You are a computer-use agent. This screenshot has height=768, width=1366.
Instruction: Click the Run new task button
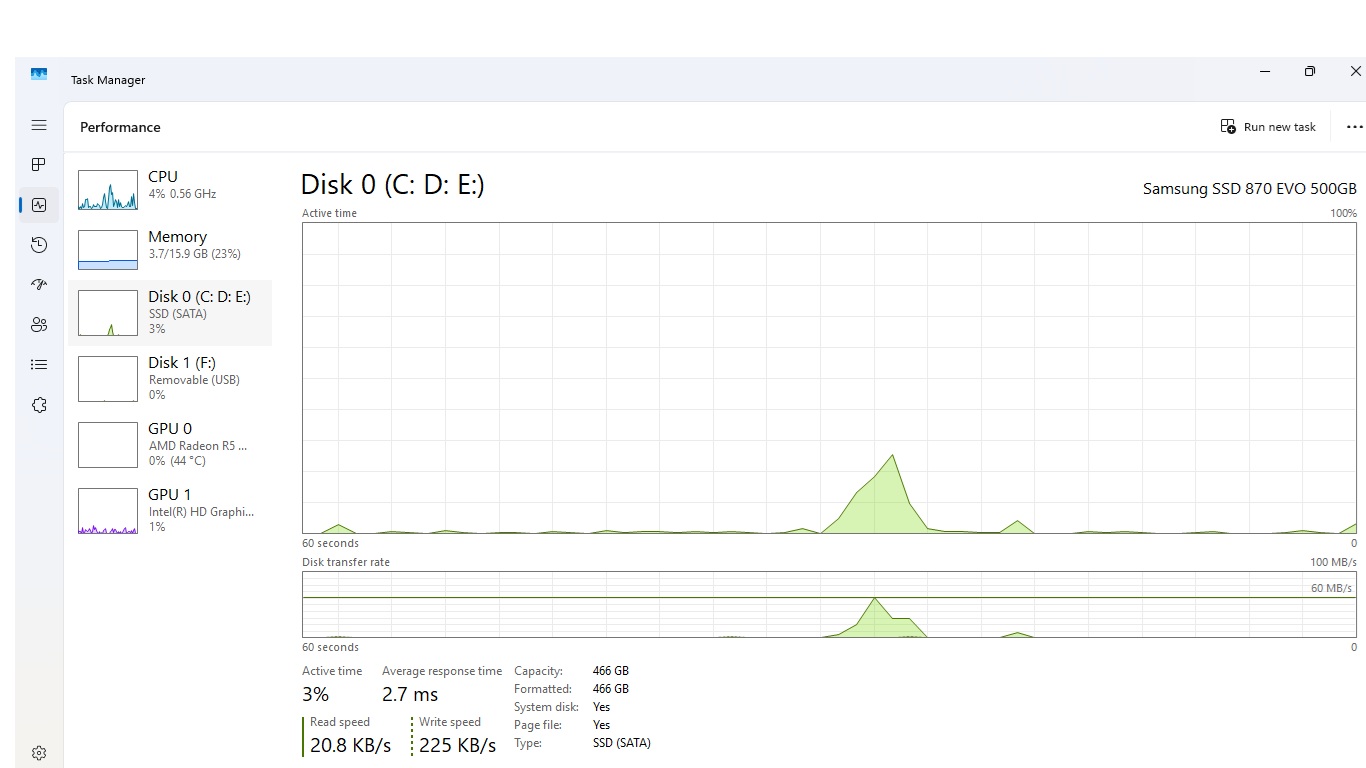coord(1268,127)
